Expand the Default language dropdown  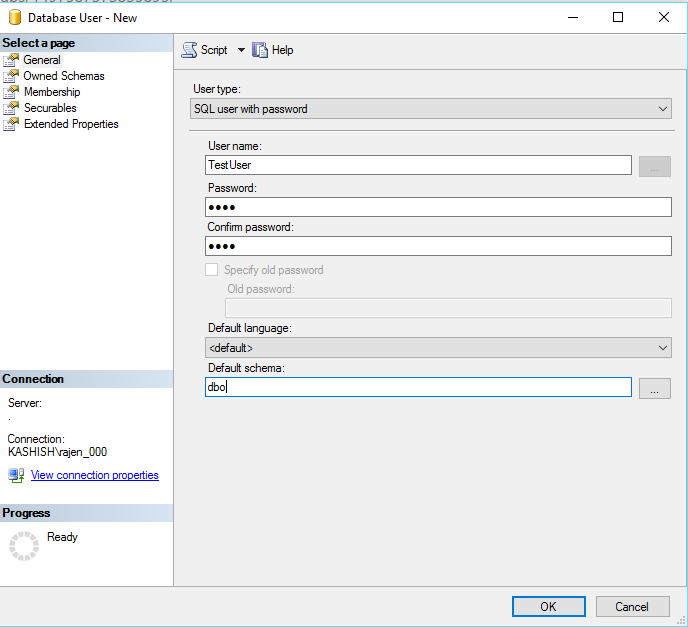(438, 348)
